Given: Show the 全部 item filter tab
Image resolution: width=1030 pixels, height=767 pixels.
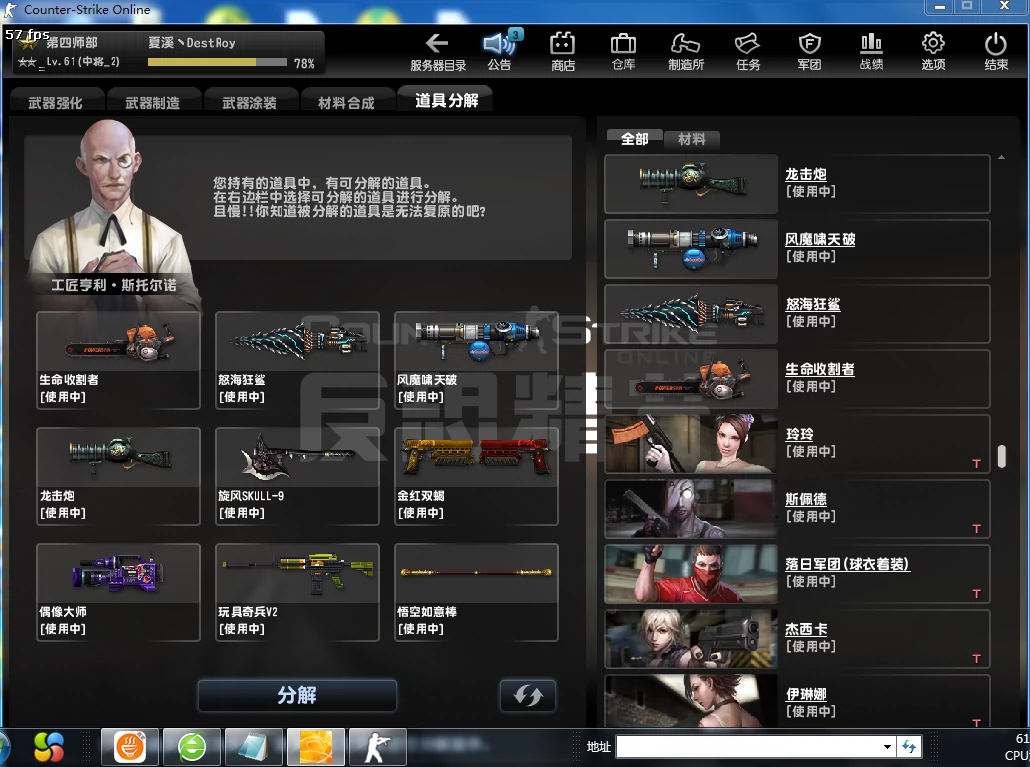Looking at the screenshot, I should tap(635, 139).
